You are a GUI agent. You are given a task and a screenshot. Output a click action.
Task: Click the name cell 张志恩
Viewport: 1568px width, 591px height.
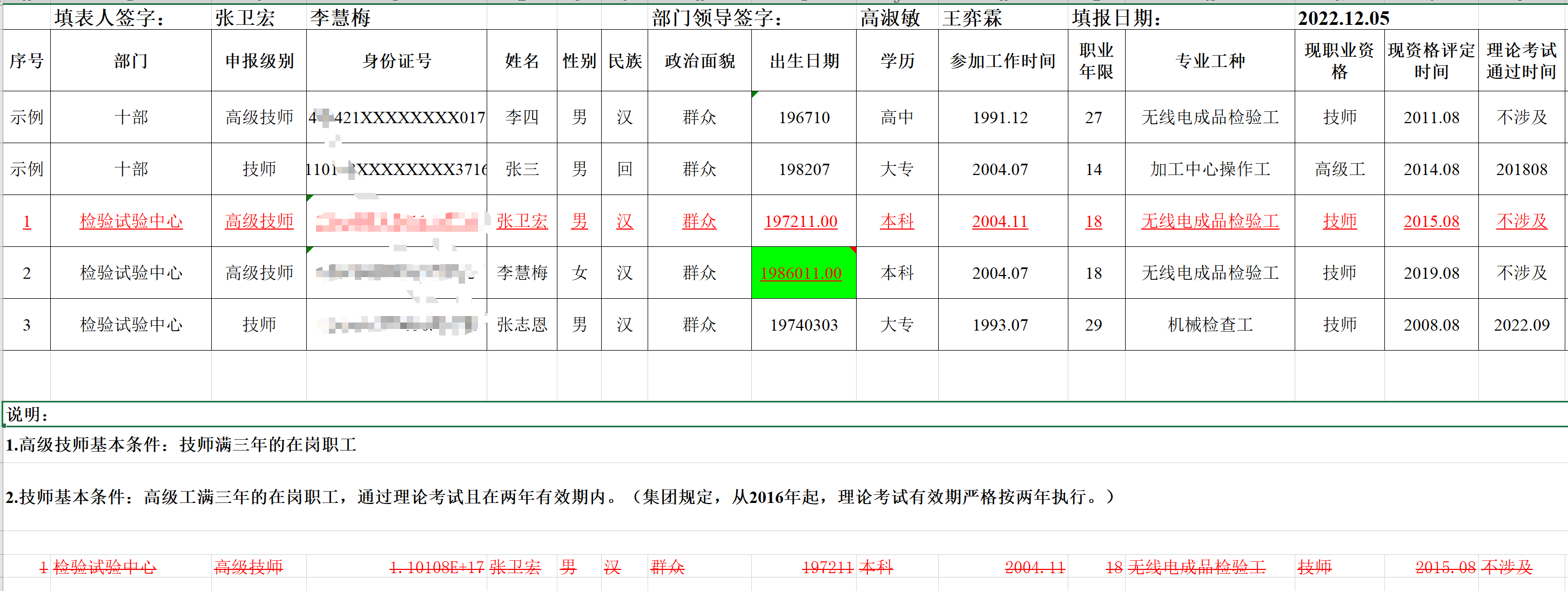tap(522, 325)
